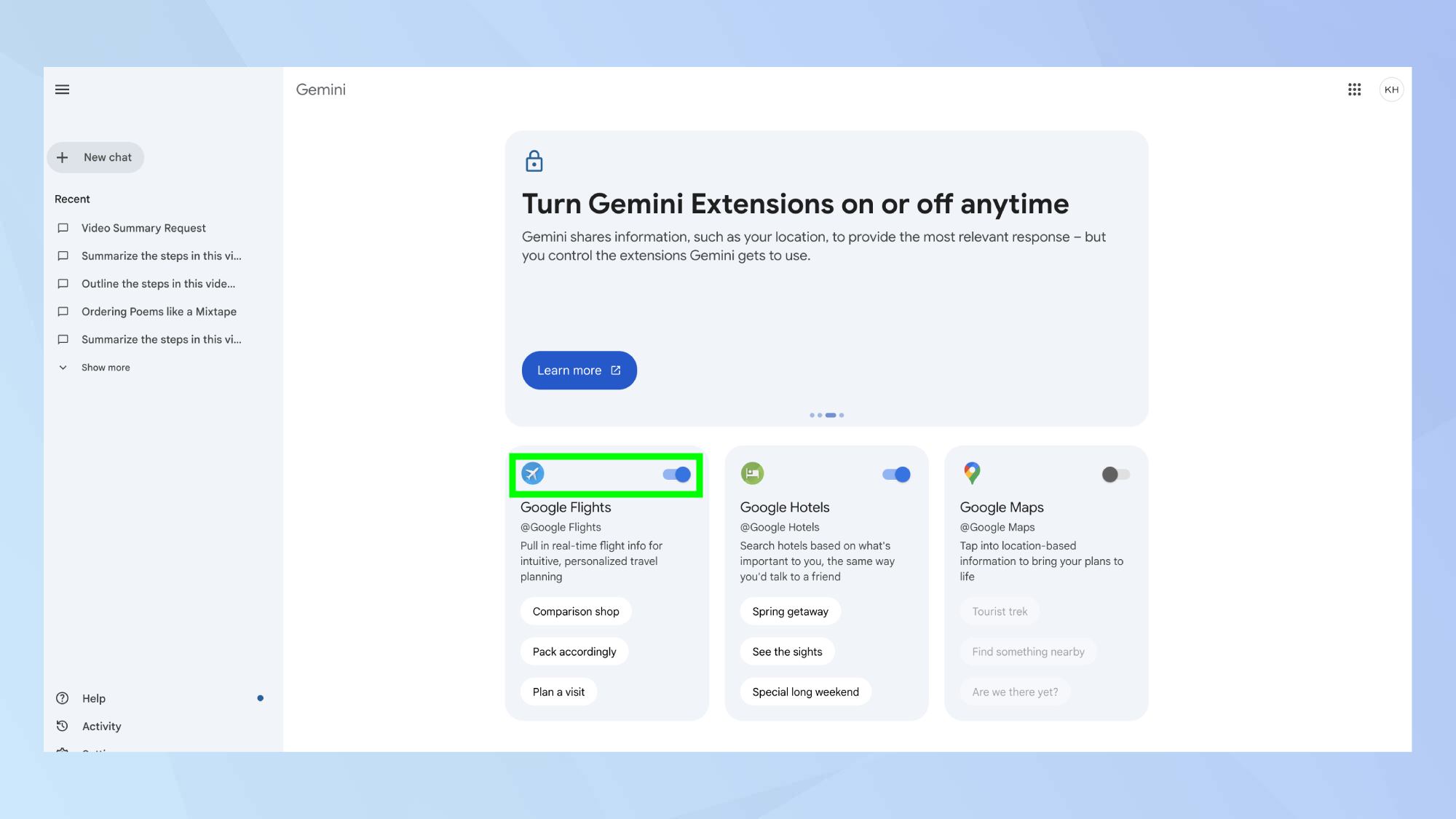
Task: Click New chat button
Action: click(95, 157)
